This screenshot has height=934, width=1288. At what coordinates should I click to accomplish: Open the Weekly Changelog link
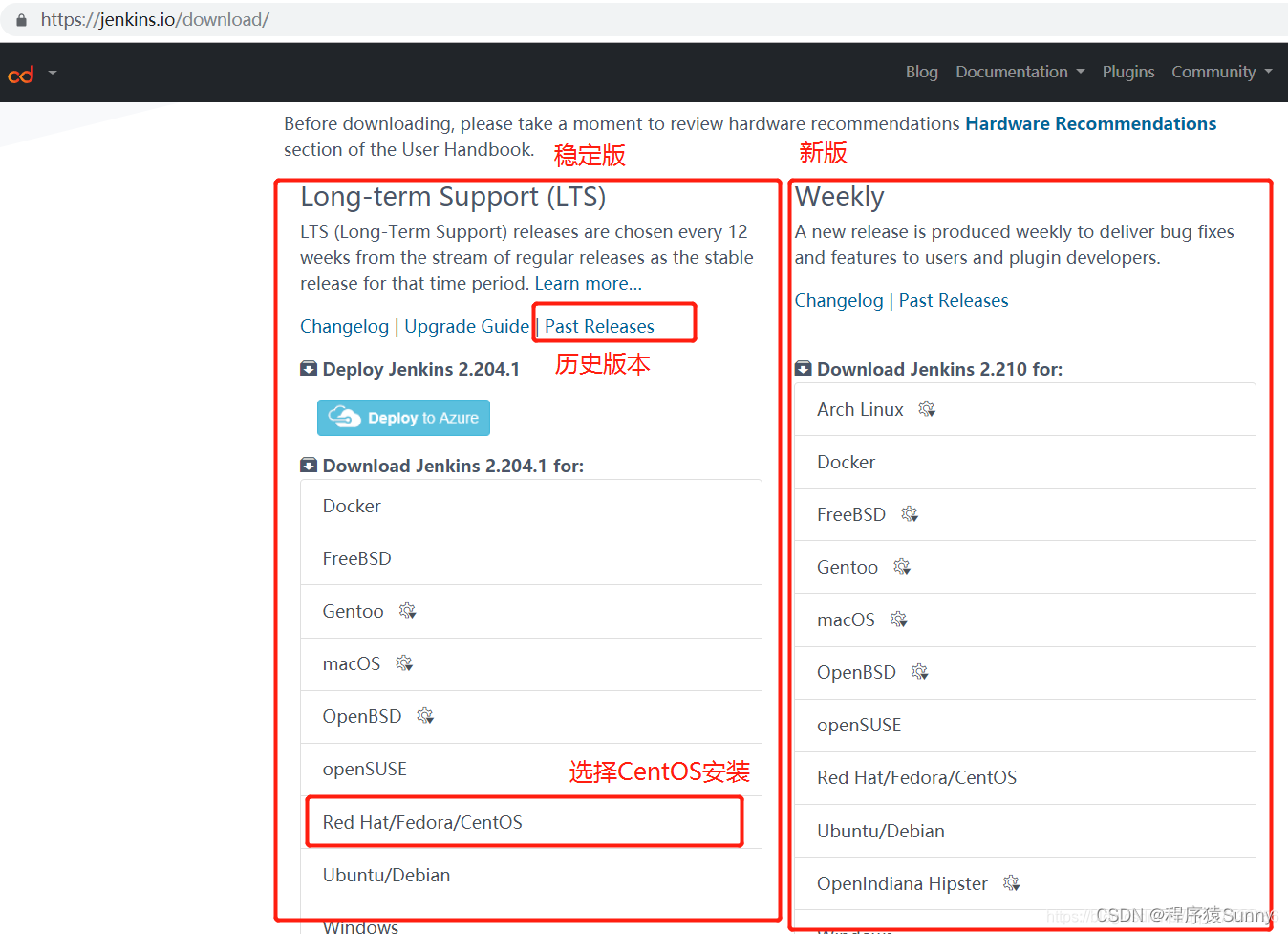(839, 300)
